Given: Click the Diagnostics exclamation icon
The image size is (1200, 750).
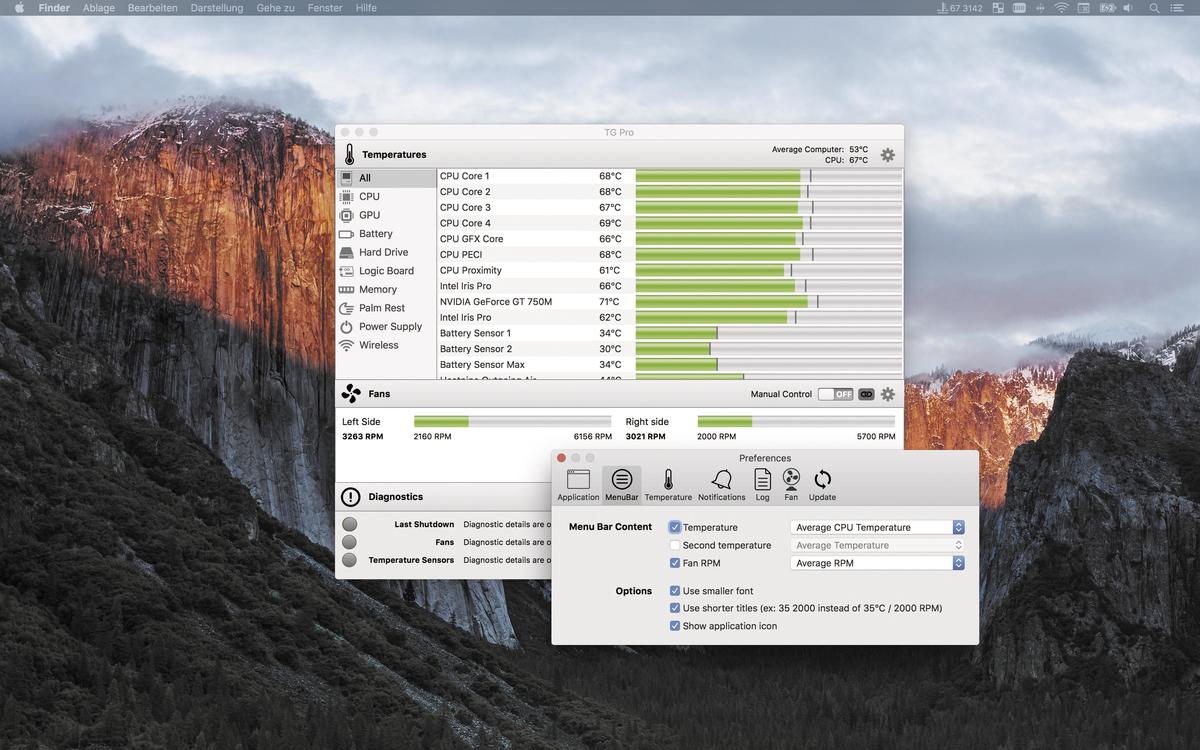Looking at the screenshot, I should click(350, 497).
